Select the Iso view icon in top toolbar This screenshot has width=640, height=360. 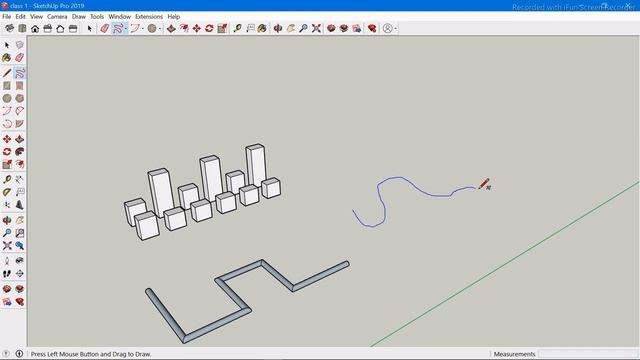[10, 28]
